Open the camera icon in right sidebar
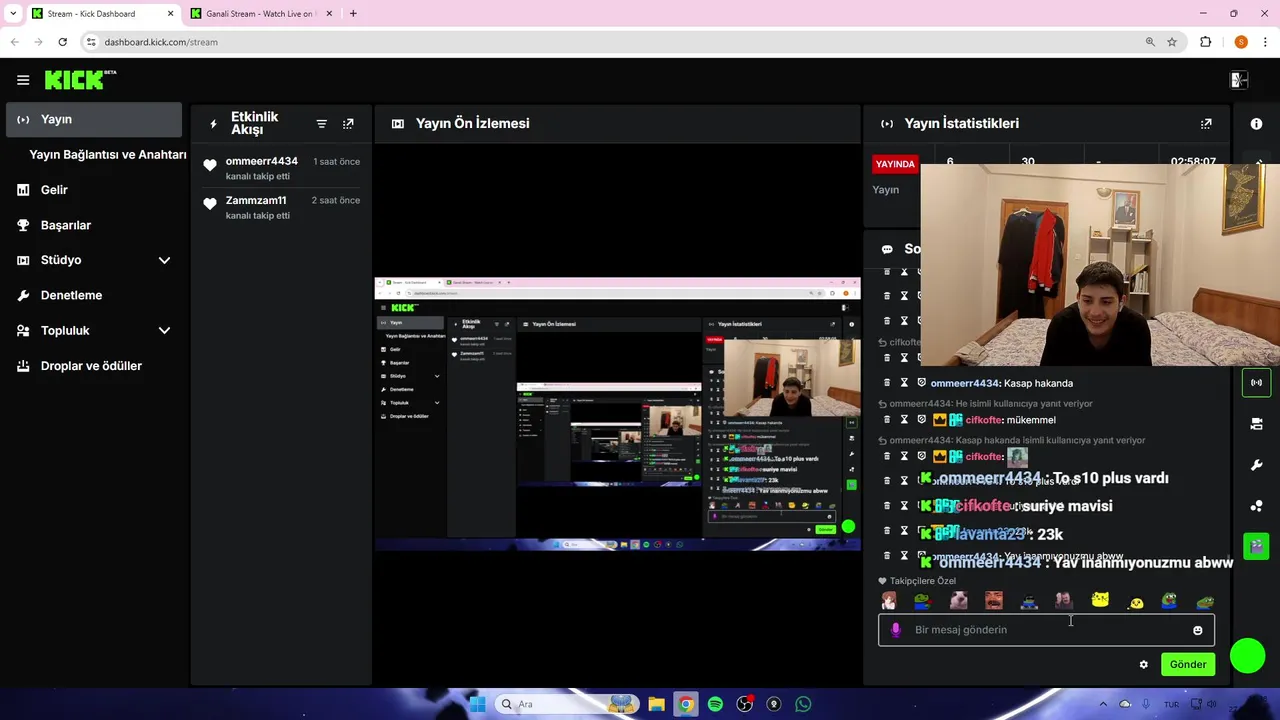This screenshot has width=1280, height=720. (1256, 424)
